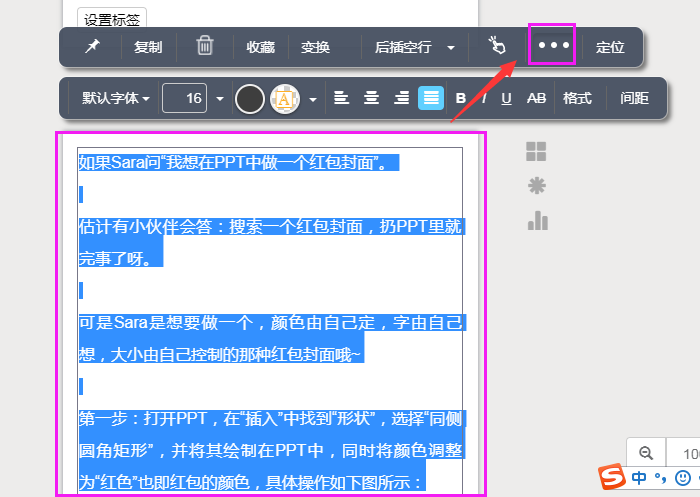Click text 可是Sara是想要做一个，颜色由自己定
The image size is (700, 497).
[227, 322]
